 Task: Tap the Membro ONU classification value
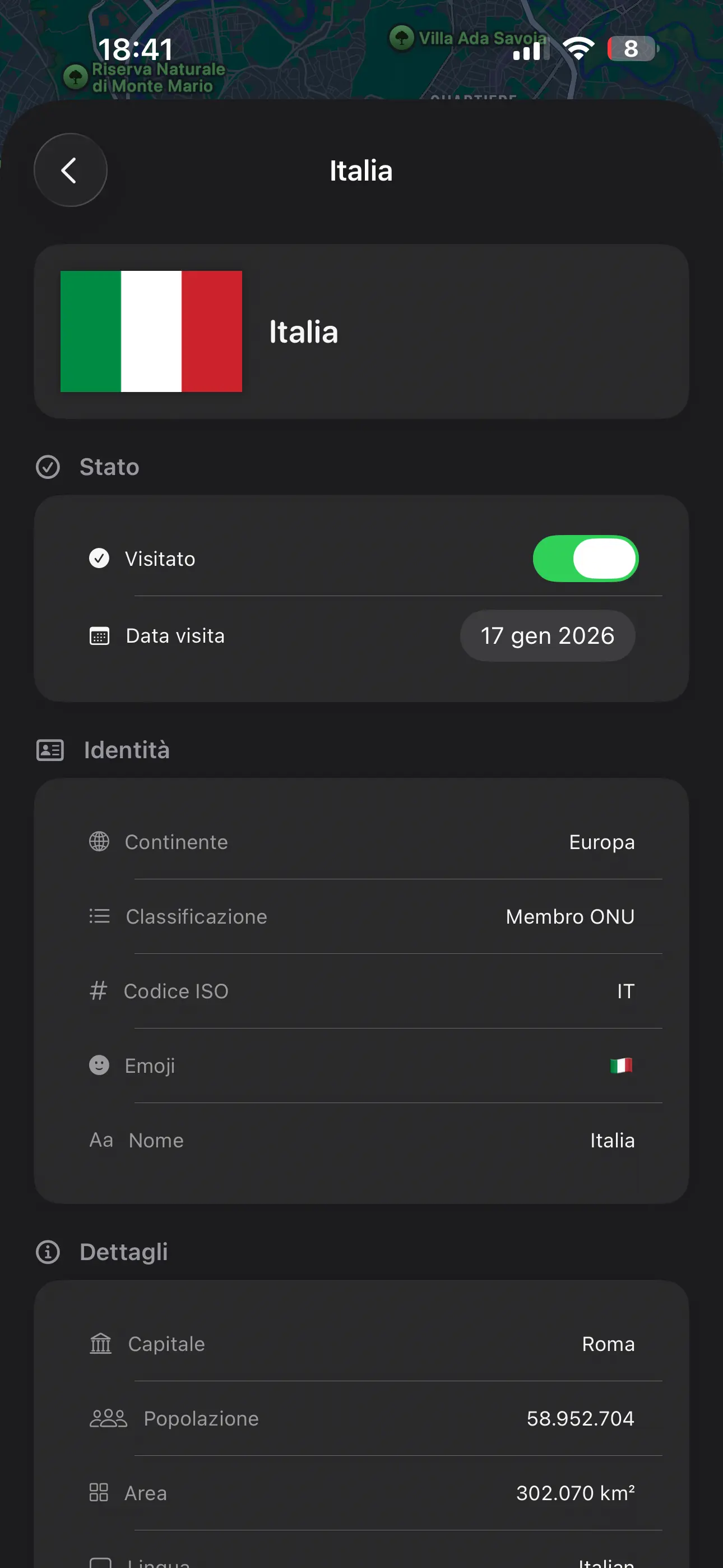tap(569, 916)
